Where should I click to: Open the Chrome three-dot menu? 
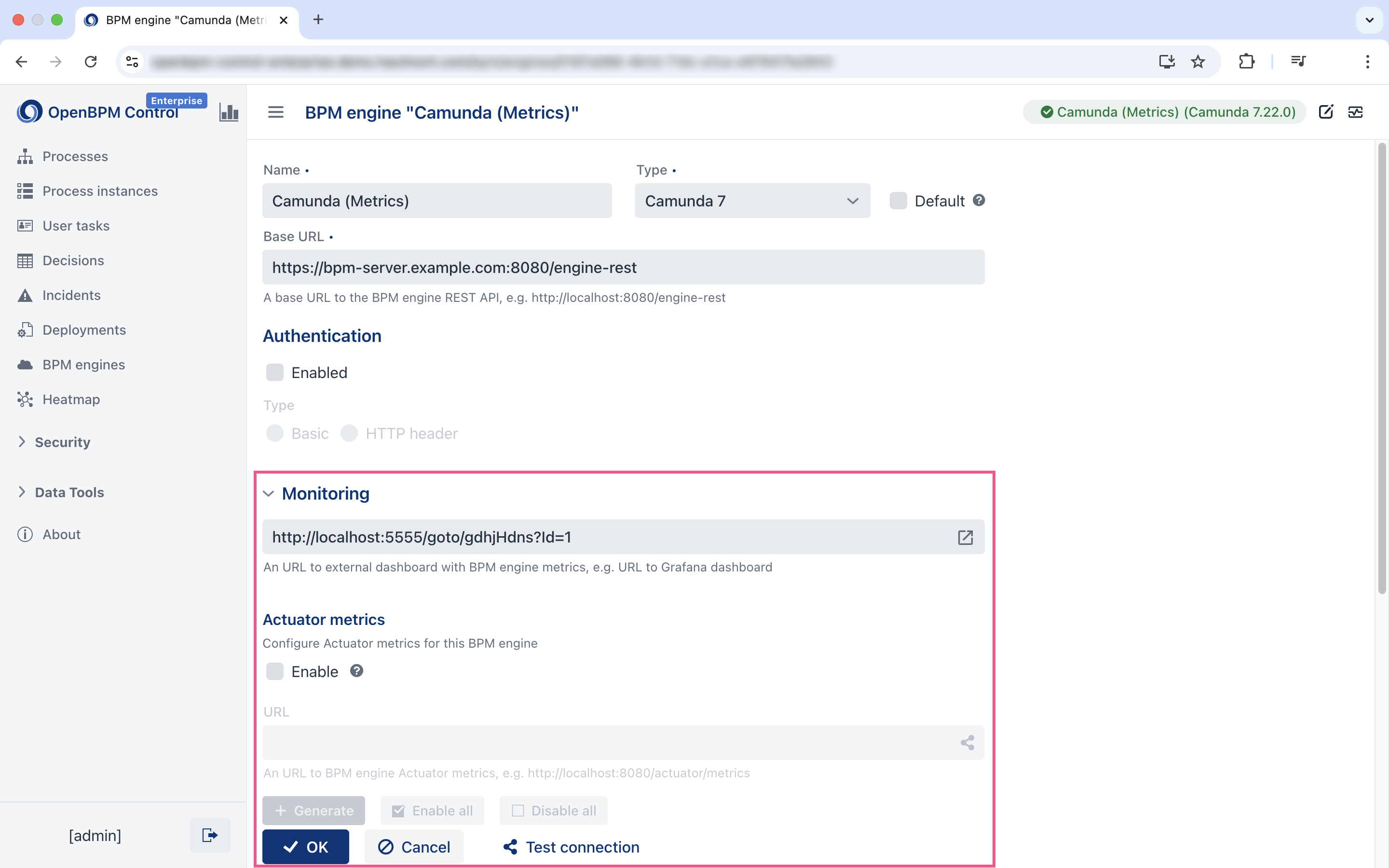[x=1368, y=61]
